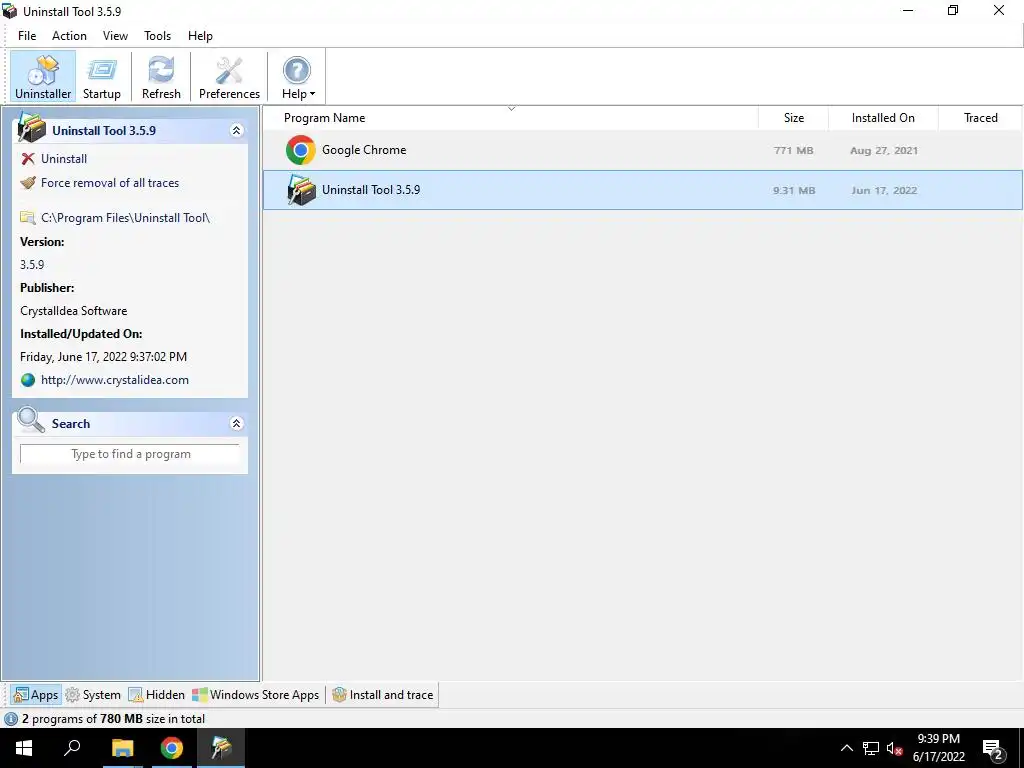Click the Jun 17, 2022 install date
Viewport: 1024px width, 768px height.
point(884,191)
